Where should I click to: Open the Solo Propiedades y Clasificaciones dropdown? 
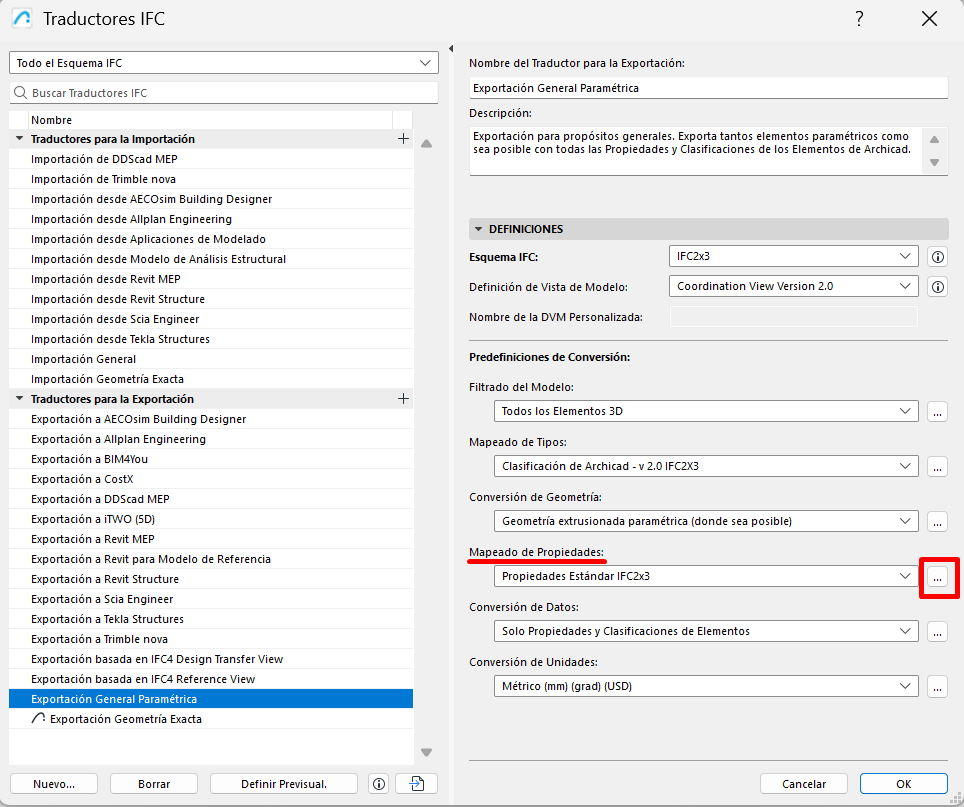(x=706, y=631)
